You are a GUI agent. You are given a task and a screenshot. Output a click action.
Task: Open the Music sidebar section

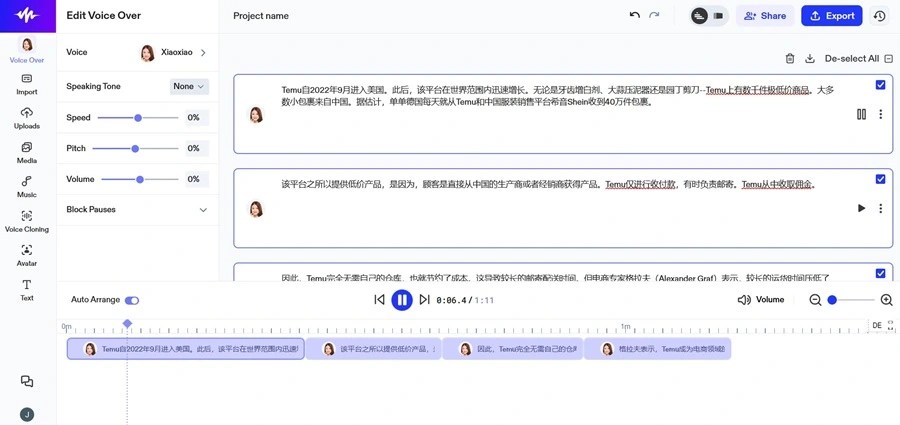pos(27,187)
